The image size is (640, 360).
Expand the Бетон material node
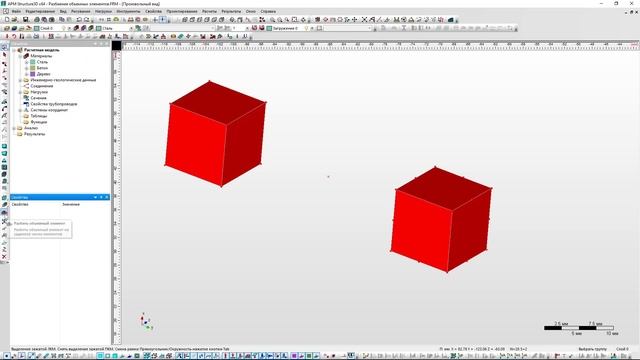click(27, 68)
